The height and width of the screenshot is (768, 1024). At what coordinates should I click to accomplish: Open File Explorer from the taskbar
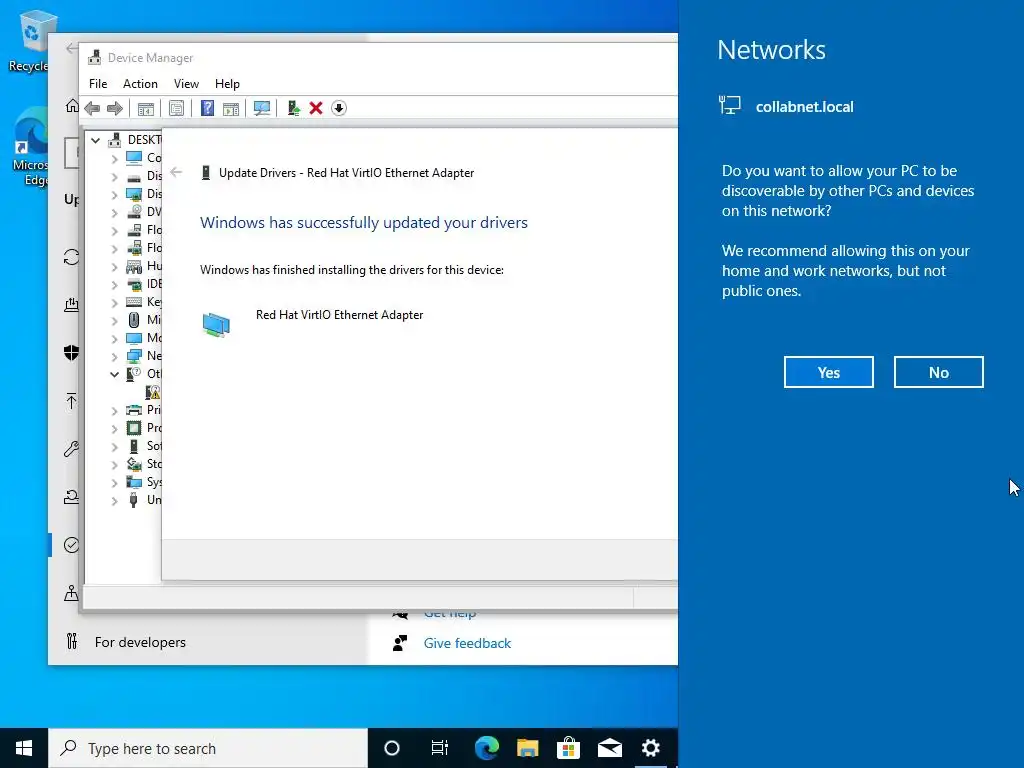tap(528, 748)
